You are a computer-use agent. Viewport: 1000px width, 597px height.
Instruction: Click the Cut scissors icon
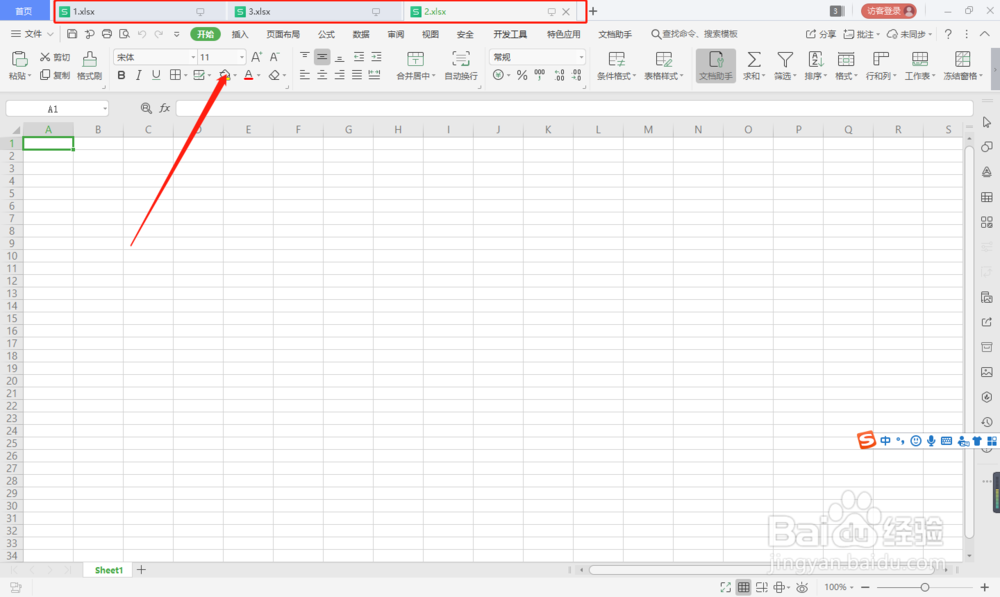pyautogui.click(x=45, y=57)
